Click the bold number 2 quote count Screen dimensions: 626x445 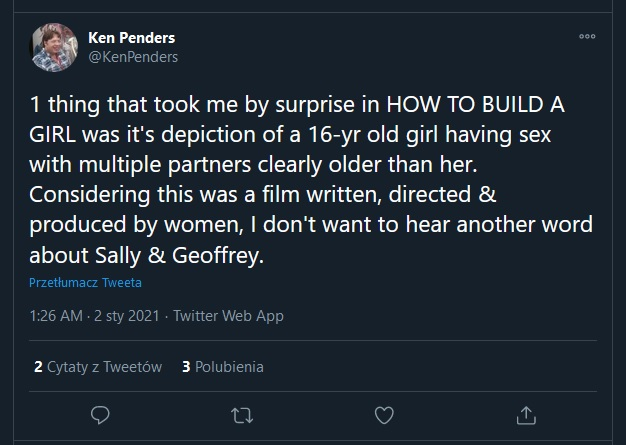click(38, 367)
